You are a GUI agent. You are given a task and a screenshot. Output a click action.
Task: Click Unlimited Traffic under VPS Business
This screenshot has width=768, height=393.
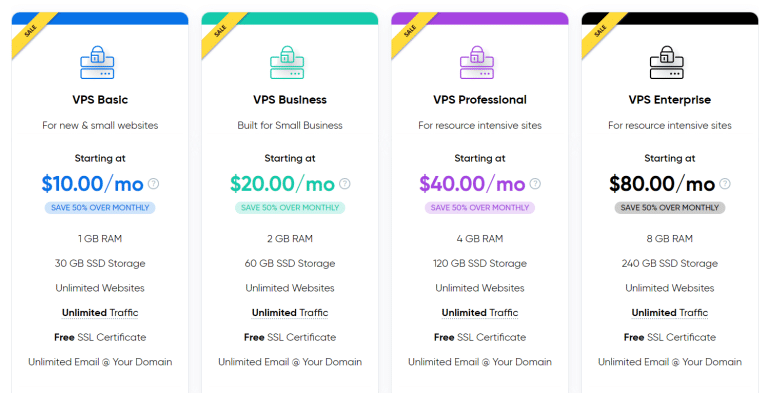[290, 313]
